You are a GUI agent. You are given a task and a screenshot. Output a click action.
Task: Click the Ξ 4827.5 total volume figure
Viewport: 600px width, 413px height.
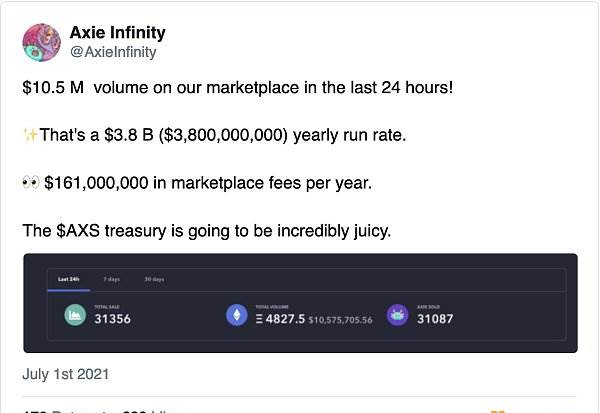click(280, 319)
